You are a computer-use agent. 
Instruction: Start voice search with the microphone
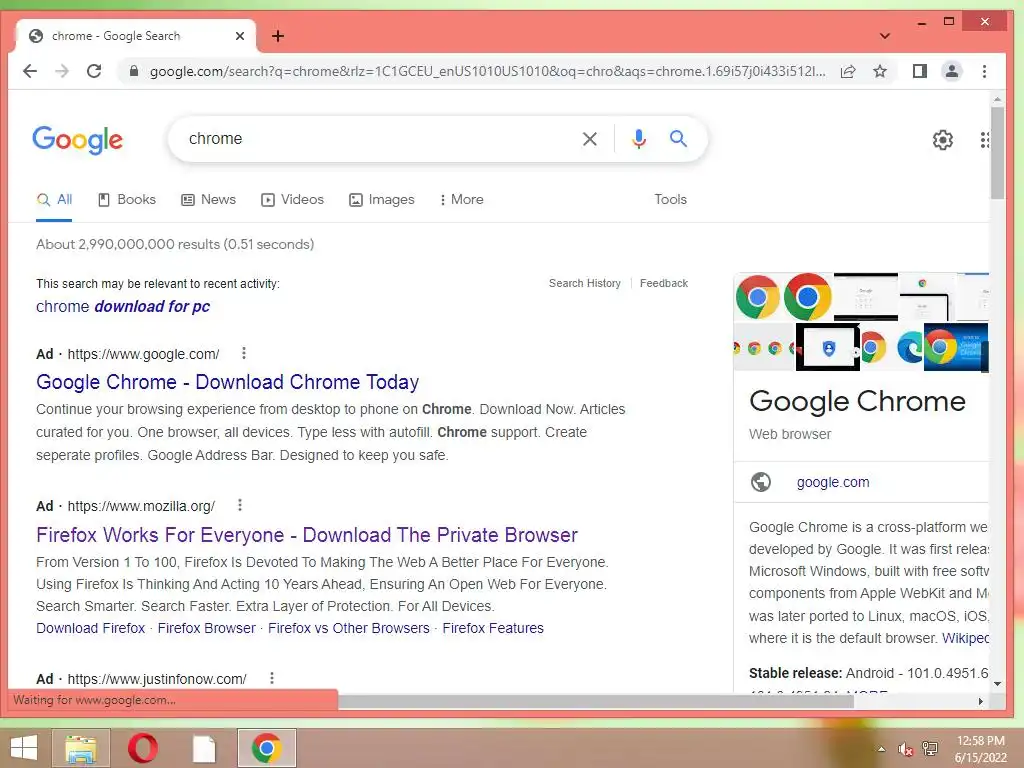click(639, 138)
